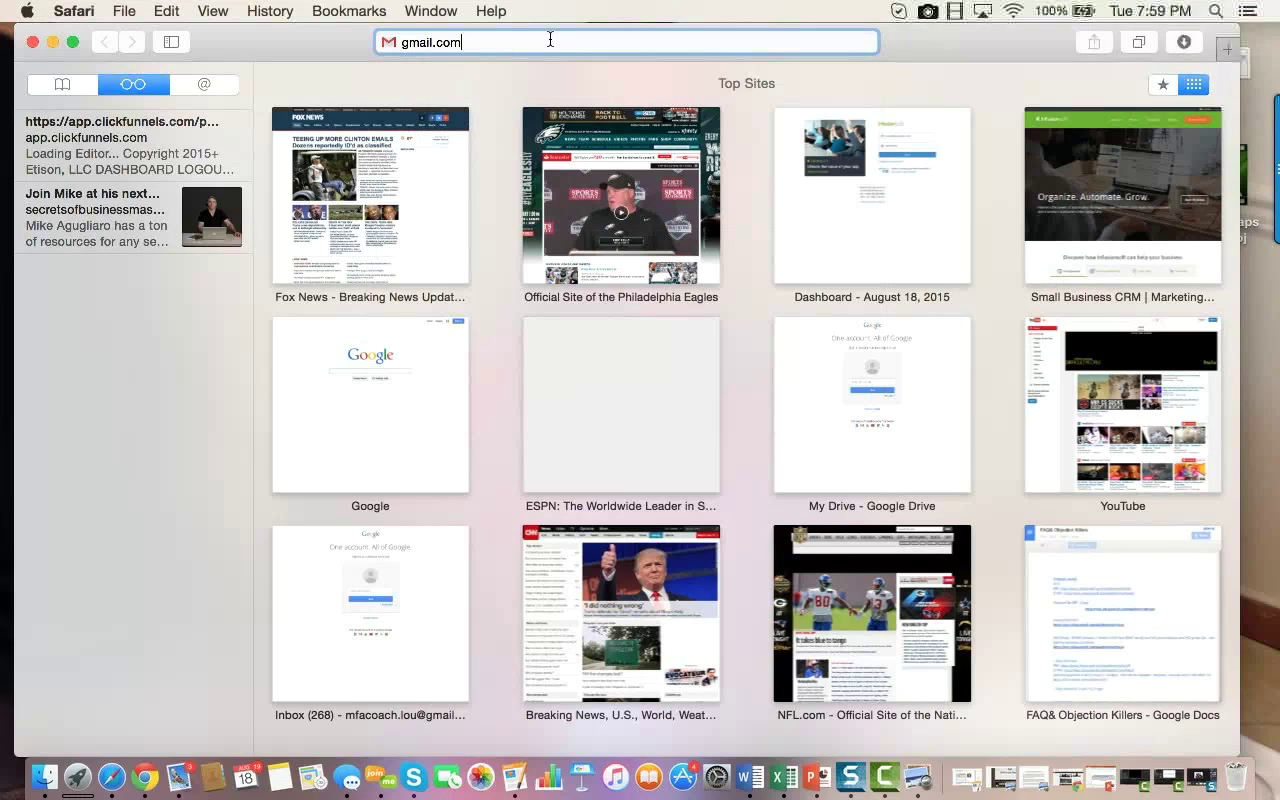Open Camtasia from the Dock
Viewport: 1280px width, 800px height.
tap(885, 777)
